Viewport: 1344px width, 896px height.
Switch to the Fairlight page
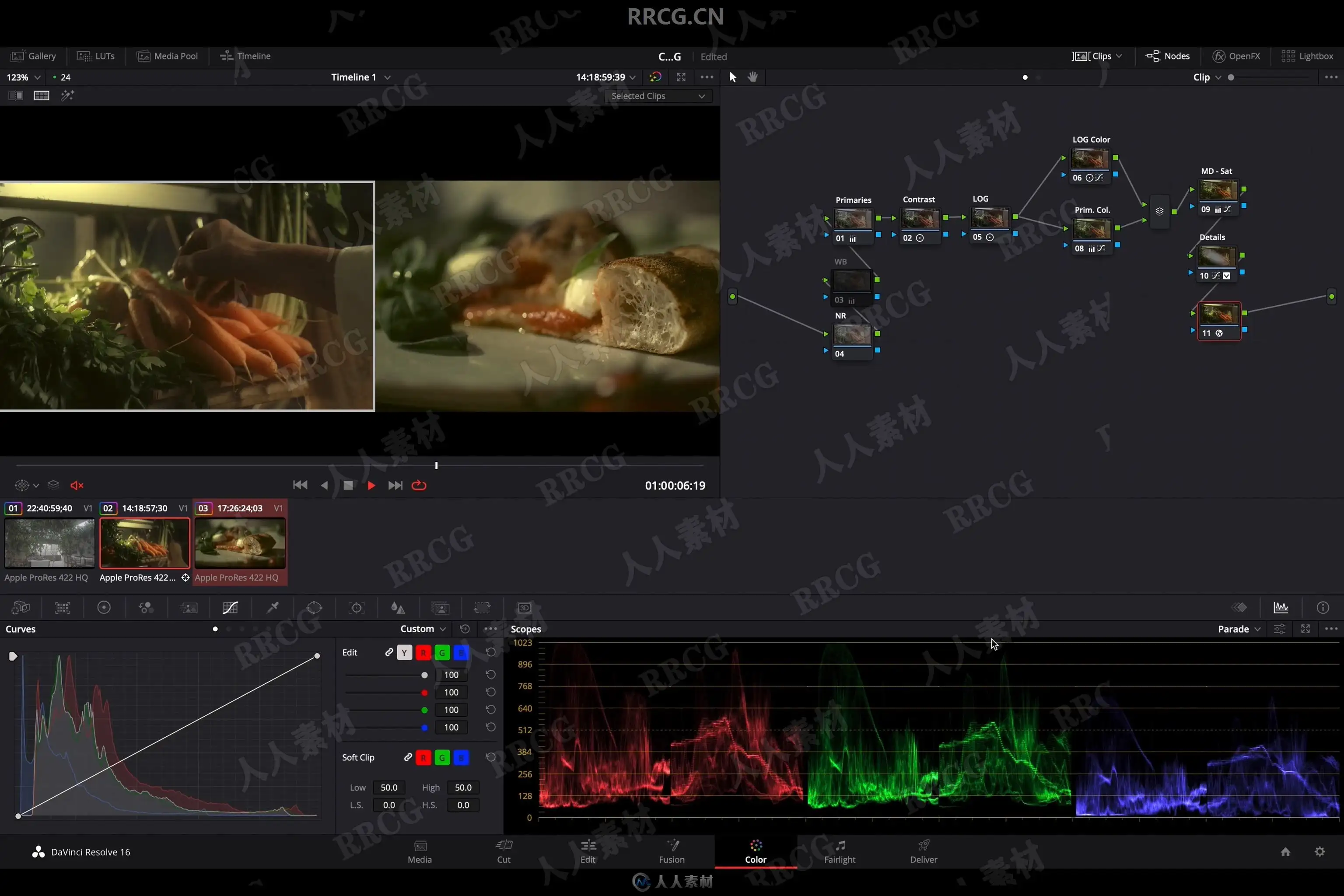pyautogui.click(x=840, y=851)
